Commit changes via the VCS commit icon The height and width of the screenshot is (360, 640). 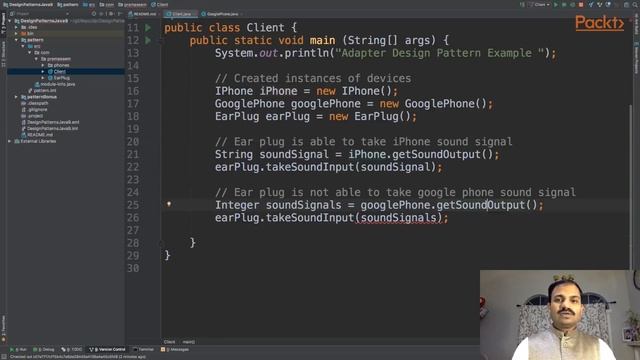coord(600,5)
